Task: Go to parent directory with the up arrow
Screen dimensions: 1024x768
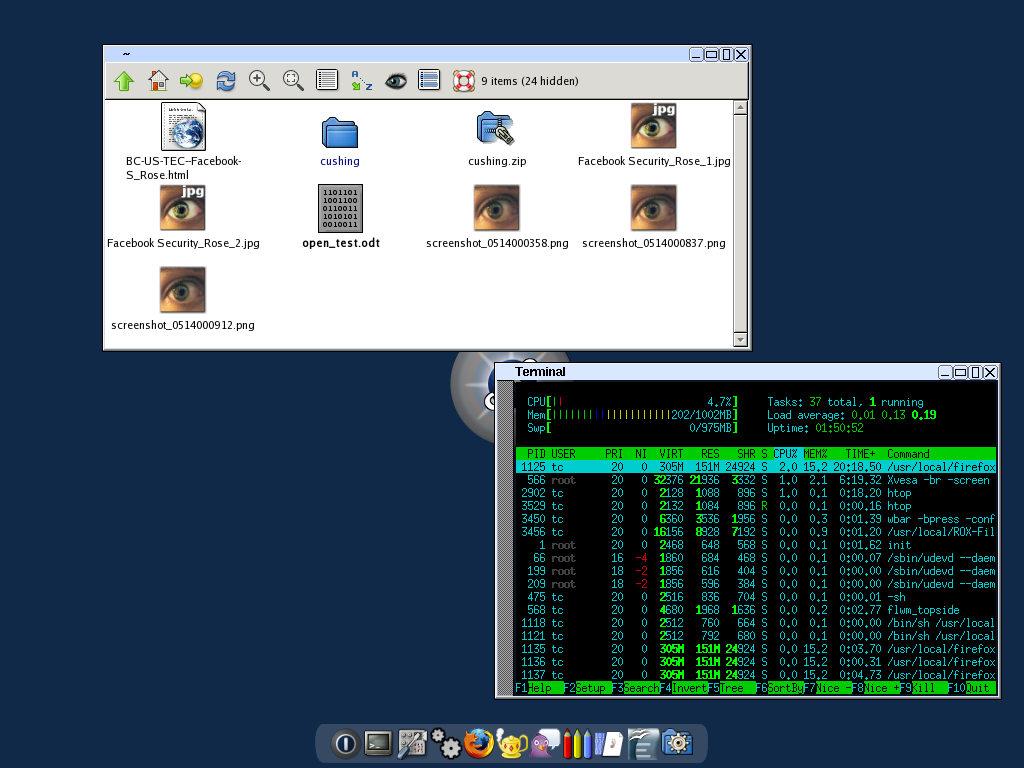Action: coord(124,81)
